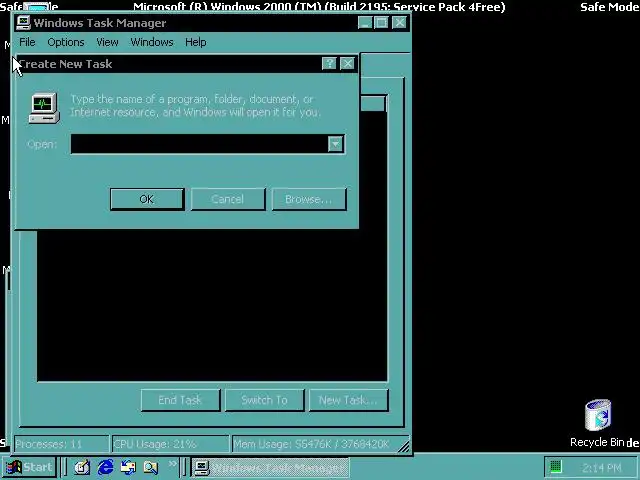This screenshot has height=480, width=640.
Task: Click the CPU usage tray icon
Action: pos(556,467)
